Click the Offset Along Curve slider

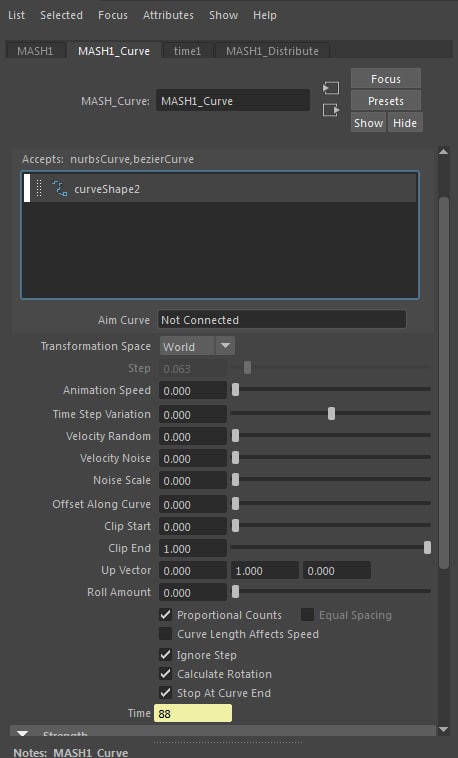[x=330, y=504]
